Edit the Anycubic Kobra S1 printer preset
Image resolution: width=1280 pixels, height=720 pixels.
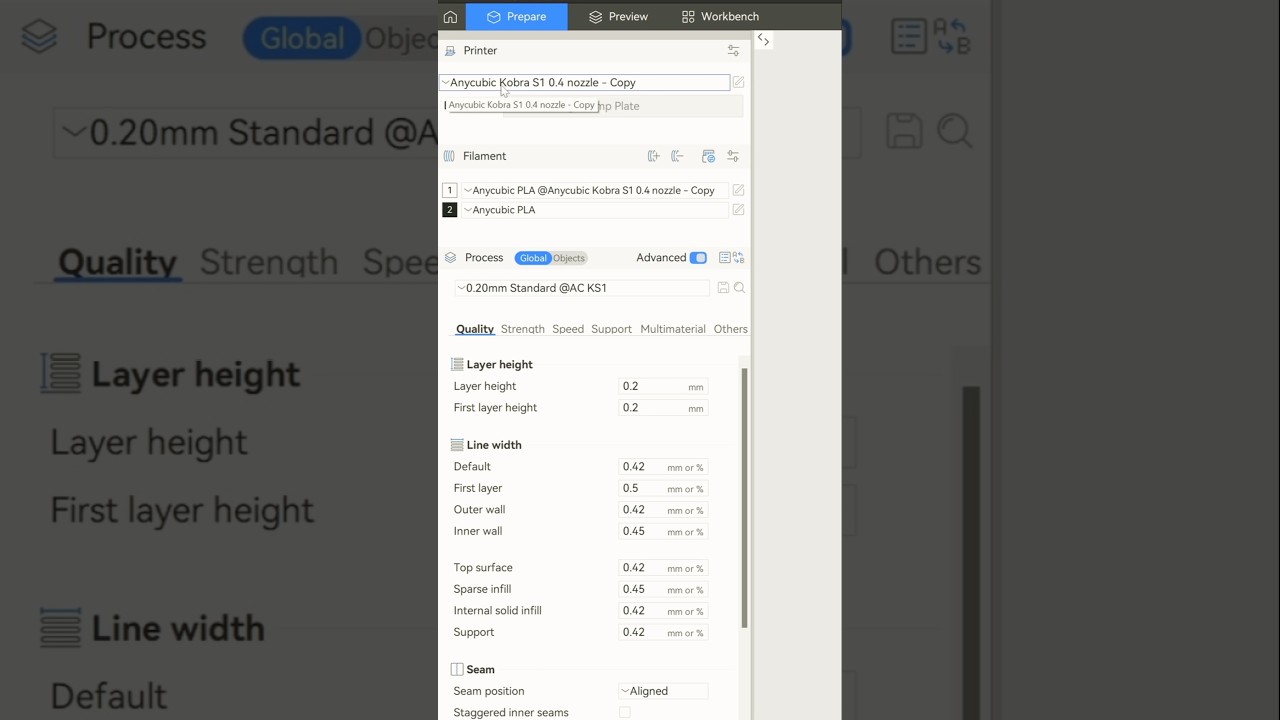(x=738, y=83)
